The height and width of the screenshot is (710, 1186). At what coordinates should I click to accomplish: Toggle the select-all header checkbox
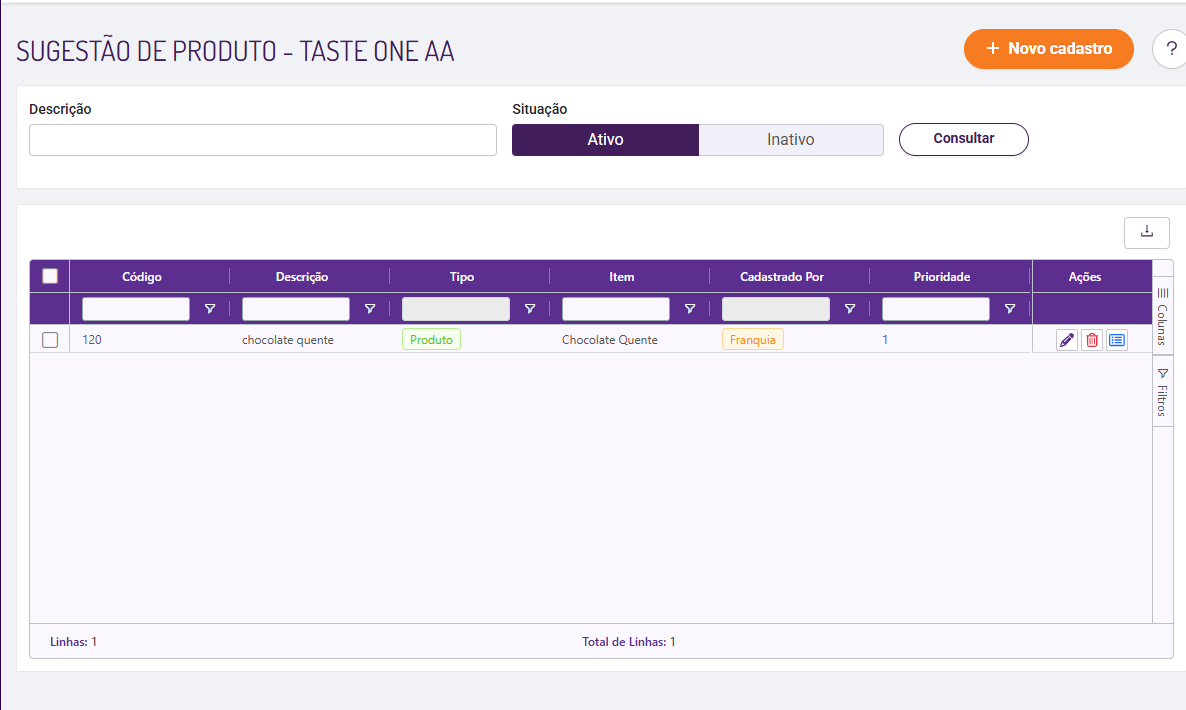[50, 277]
